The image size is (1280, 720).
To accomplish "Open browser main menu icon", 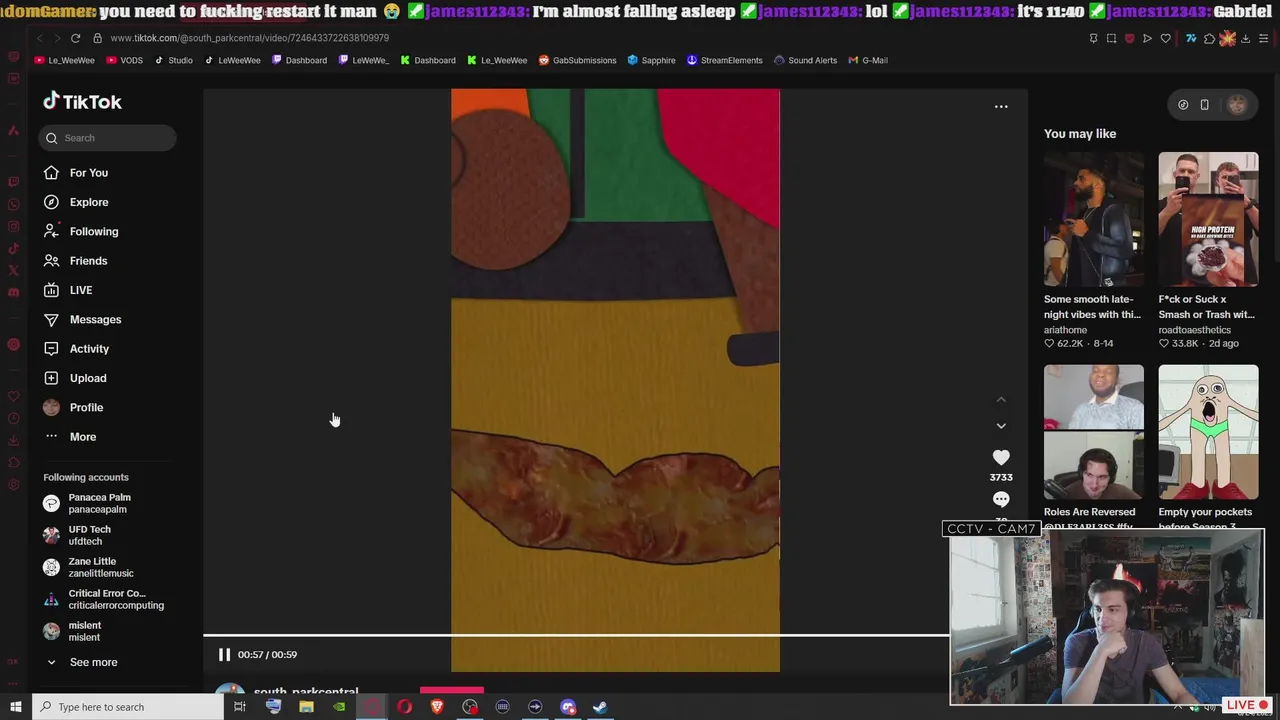I will [x=1264, y=38].
